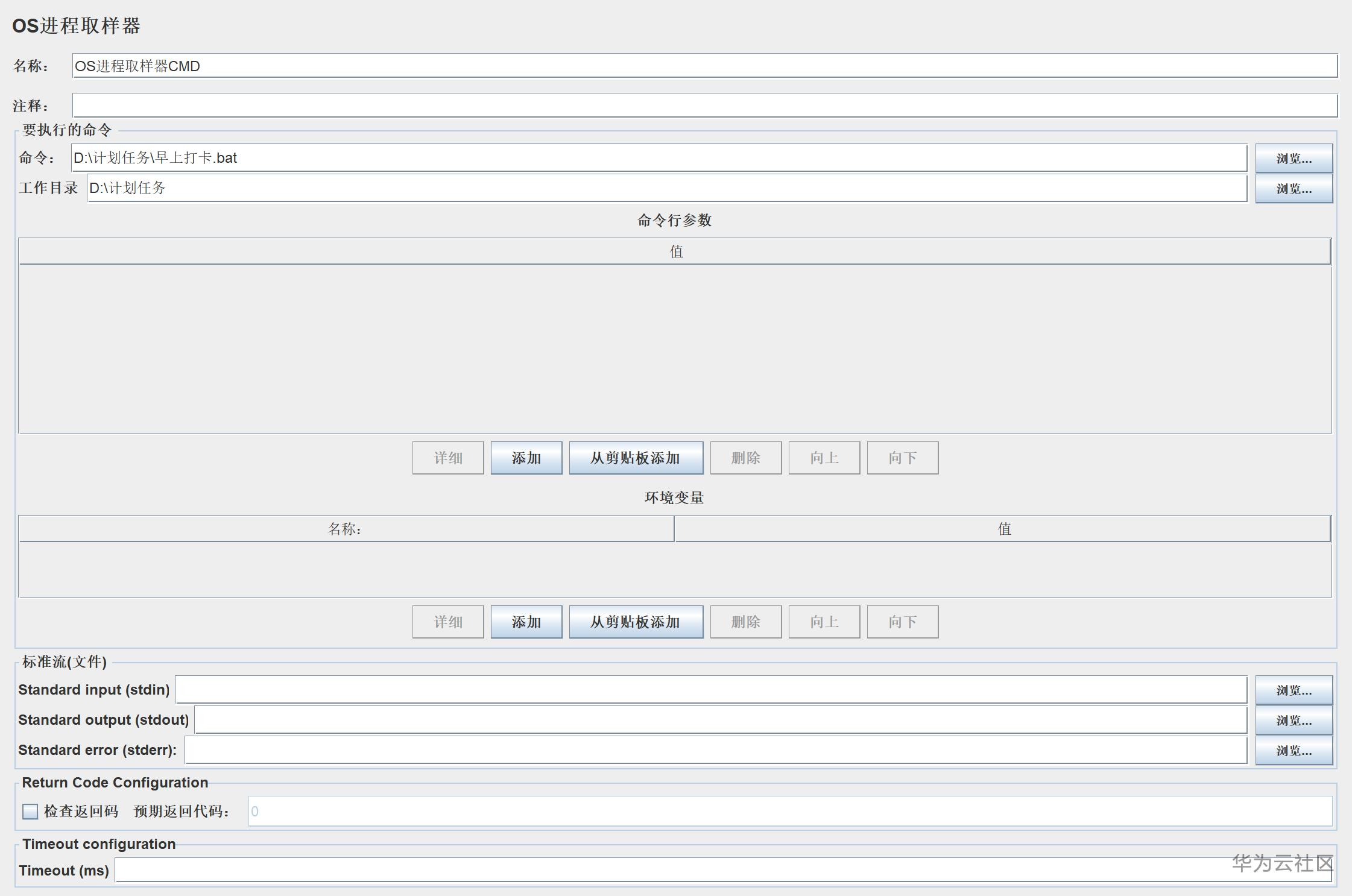Click the Timeout (ms) input field
Screen dimensions: 1352x896
pyautogui.click(x=663, y=871)
